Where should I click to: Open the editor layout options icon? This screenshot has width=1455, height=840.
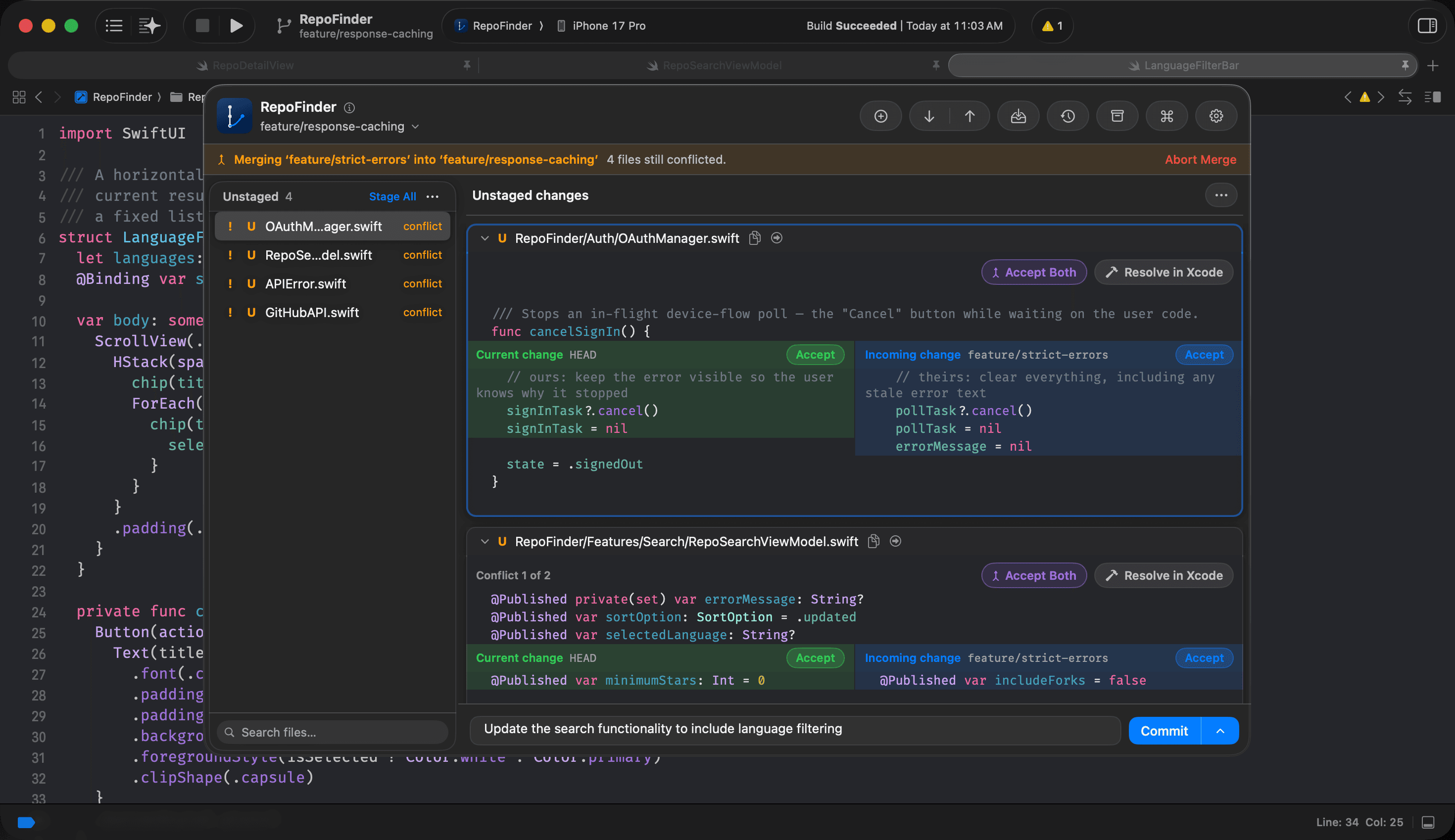(x=1433, y=97)
